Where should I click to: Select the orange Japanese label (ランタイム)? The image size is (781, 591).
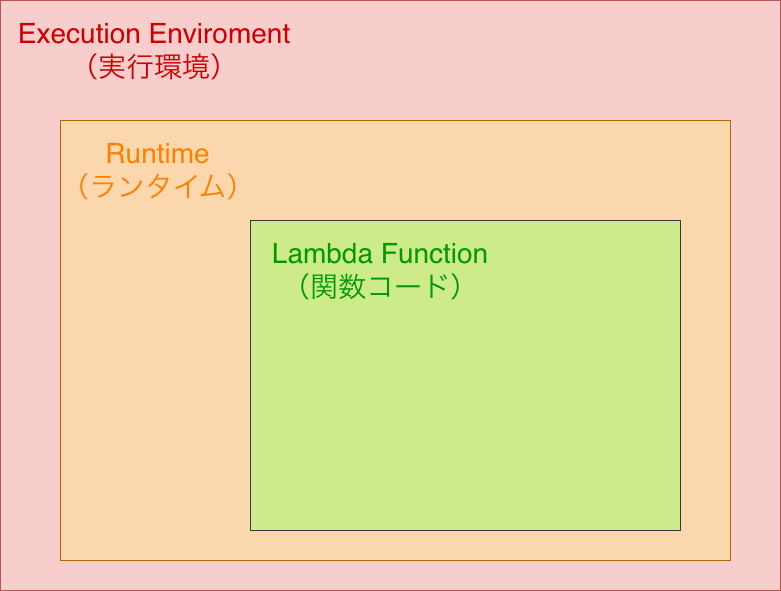(157, 187)
